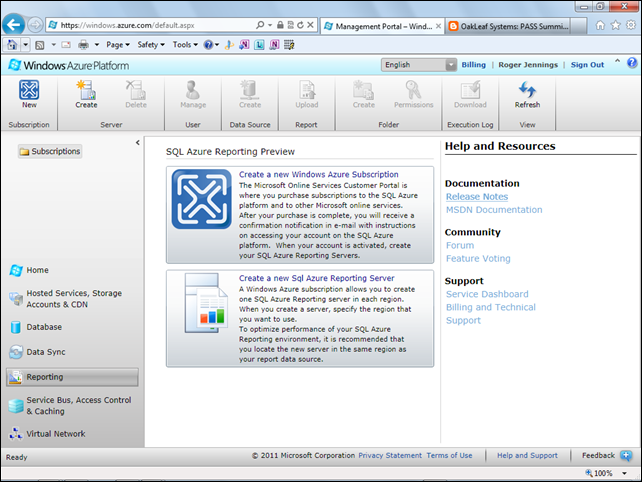Click the IE Home toolbar icon
The width and height of the screenshot is (642, 482).
click(x=12, y=45)
